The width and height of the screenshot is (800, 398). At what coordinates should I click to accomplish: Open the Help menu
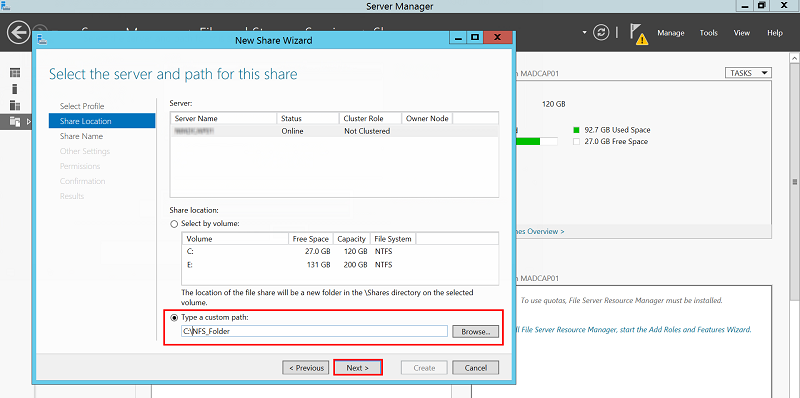774,33
